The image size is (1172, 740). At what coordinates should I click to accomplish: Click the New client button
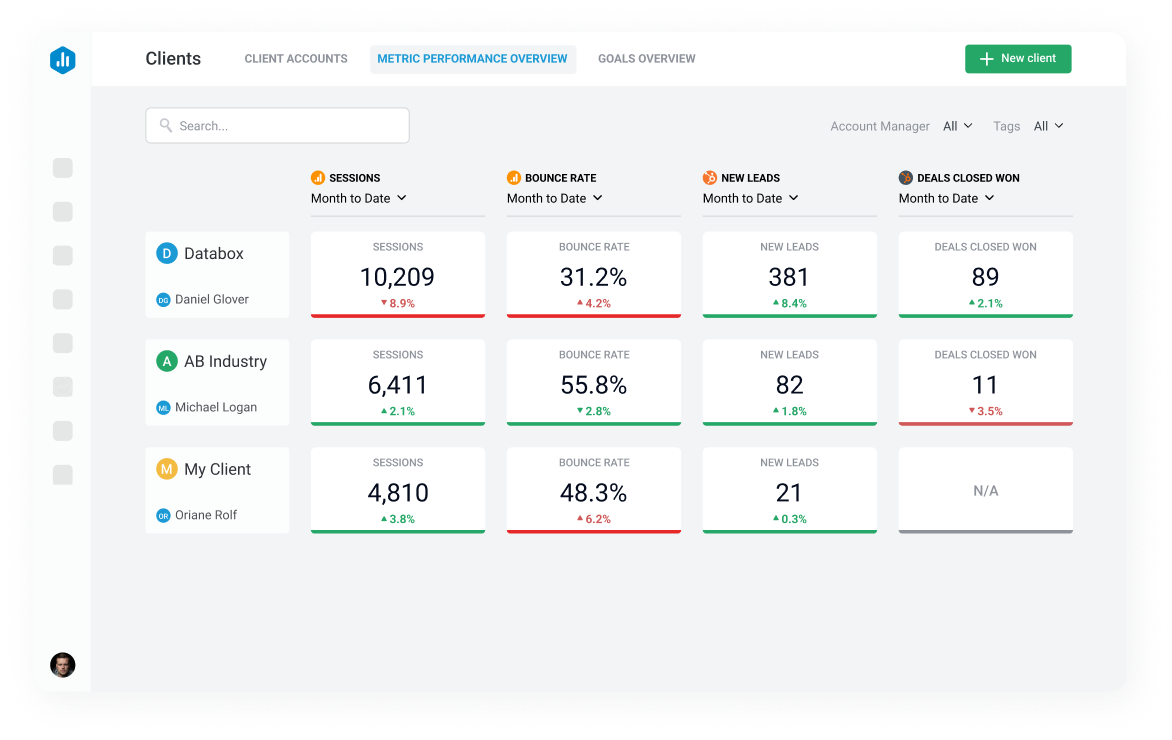1018,59
